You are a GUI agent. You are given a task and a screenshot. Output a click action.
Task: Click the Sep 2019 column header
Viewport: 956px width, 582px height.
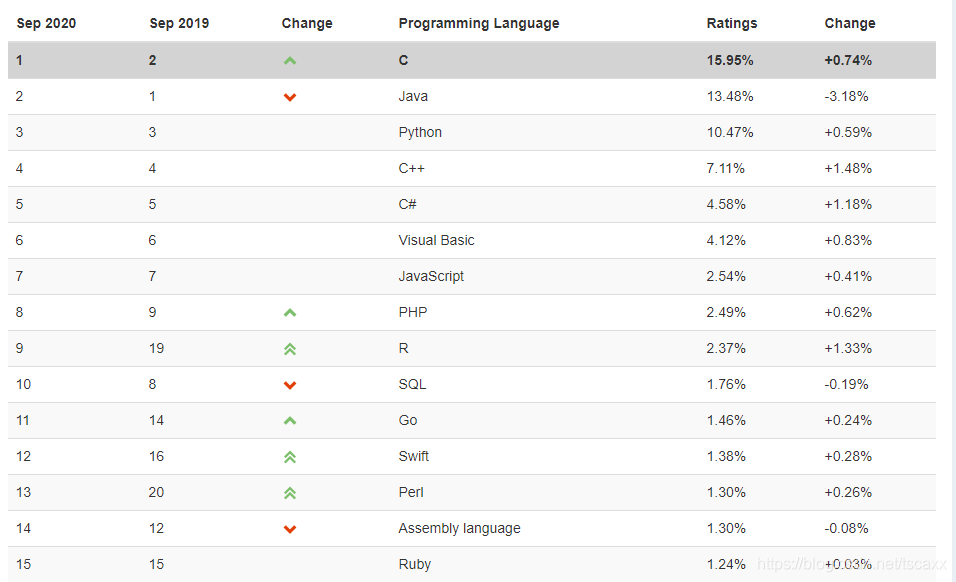tap(179, 23)
